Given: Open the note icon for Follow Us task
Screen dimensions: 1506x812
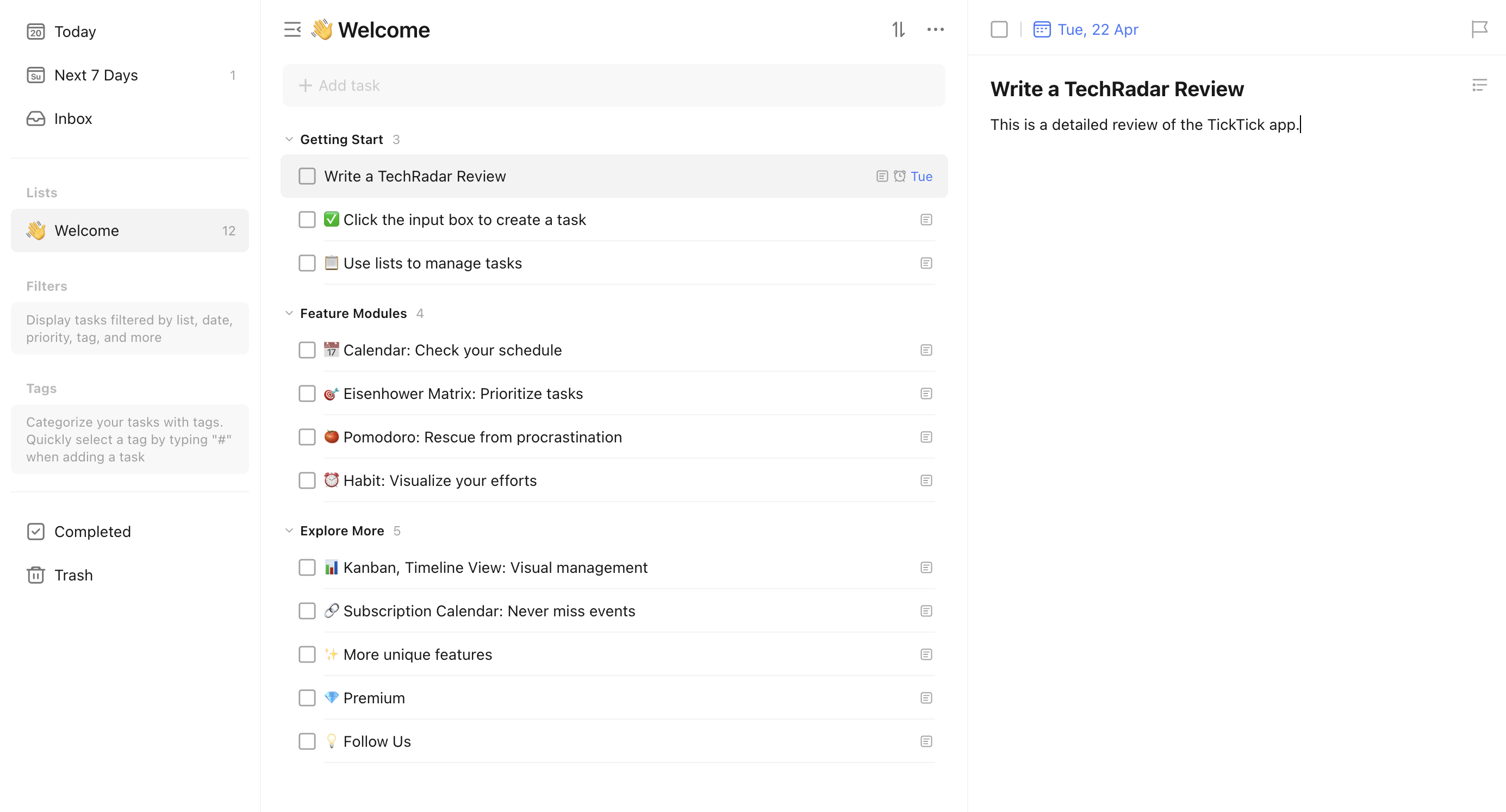Looking at the screenshot, I should pos(925,741).
